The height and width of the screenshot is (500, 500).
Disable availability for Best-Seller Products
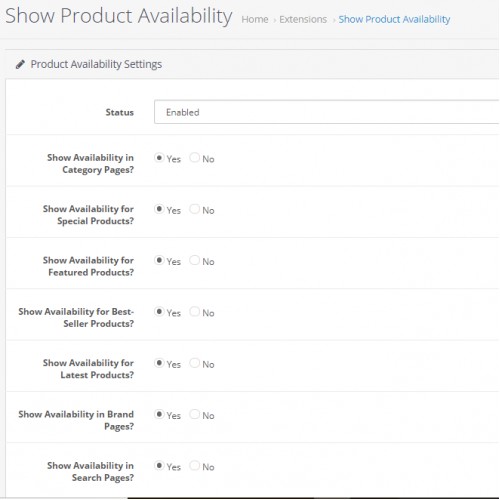[x=194, y=312]
